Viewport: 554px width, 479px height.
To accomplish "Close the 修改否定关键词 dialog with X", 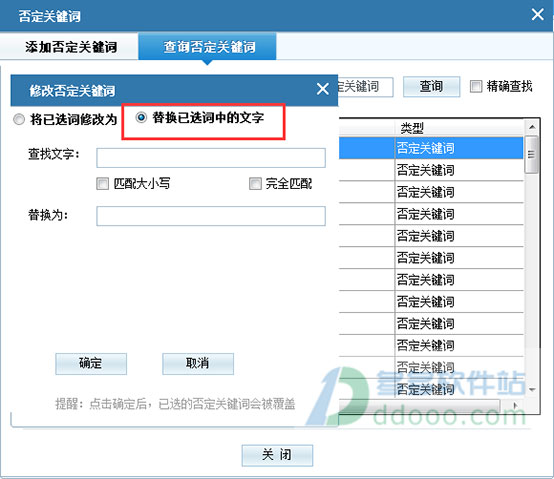I will [323, 89].
